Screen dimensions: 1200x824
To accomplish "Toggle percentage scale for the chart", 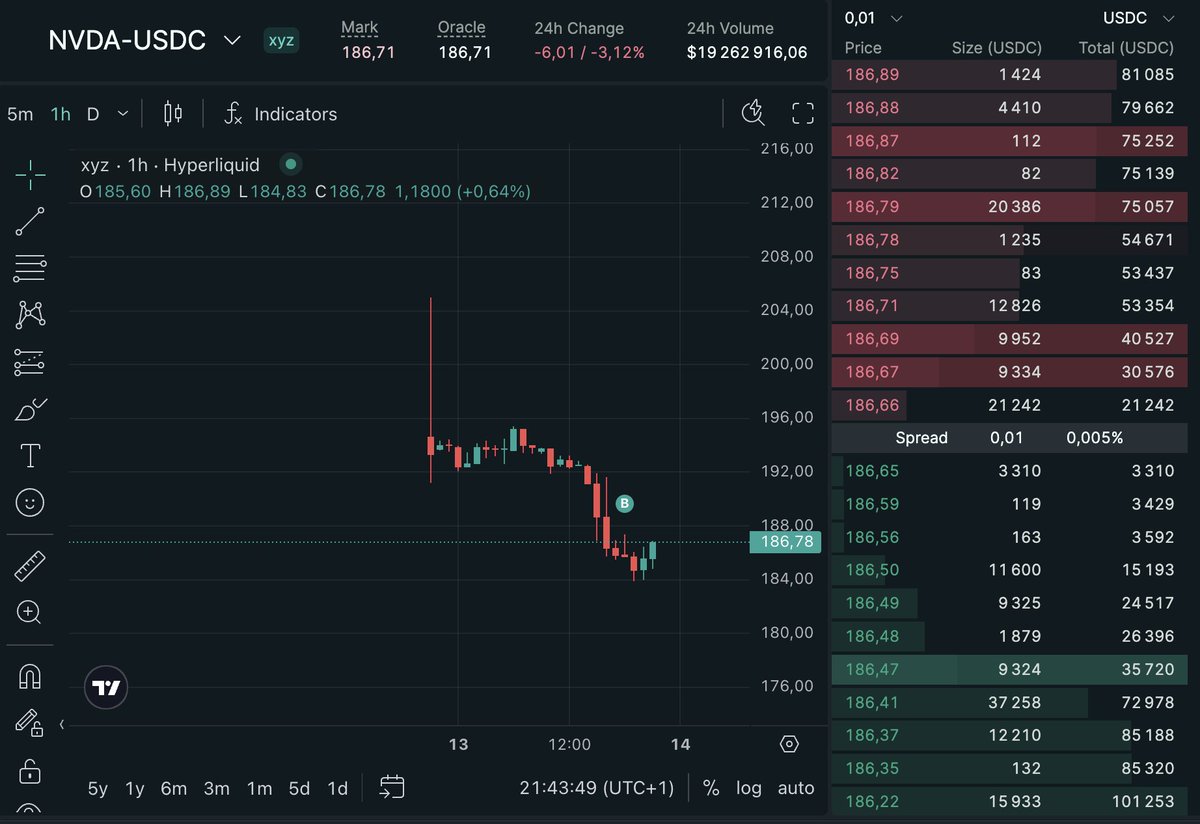I will coord(711,788).
